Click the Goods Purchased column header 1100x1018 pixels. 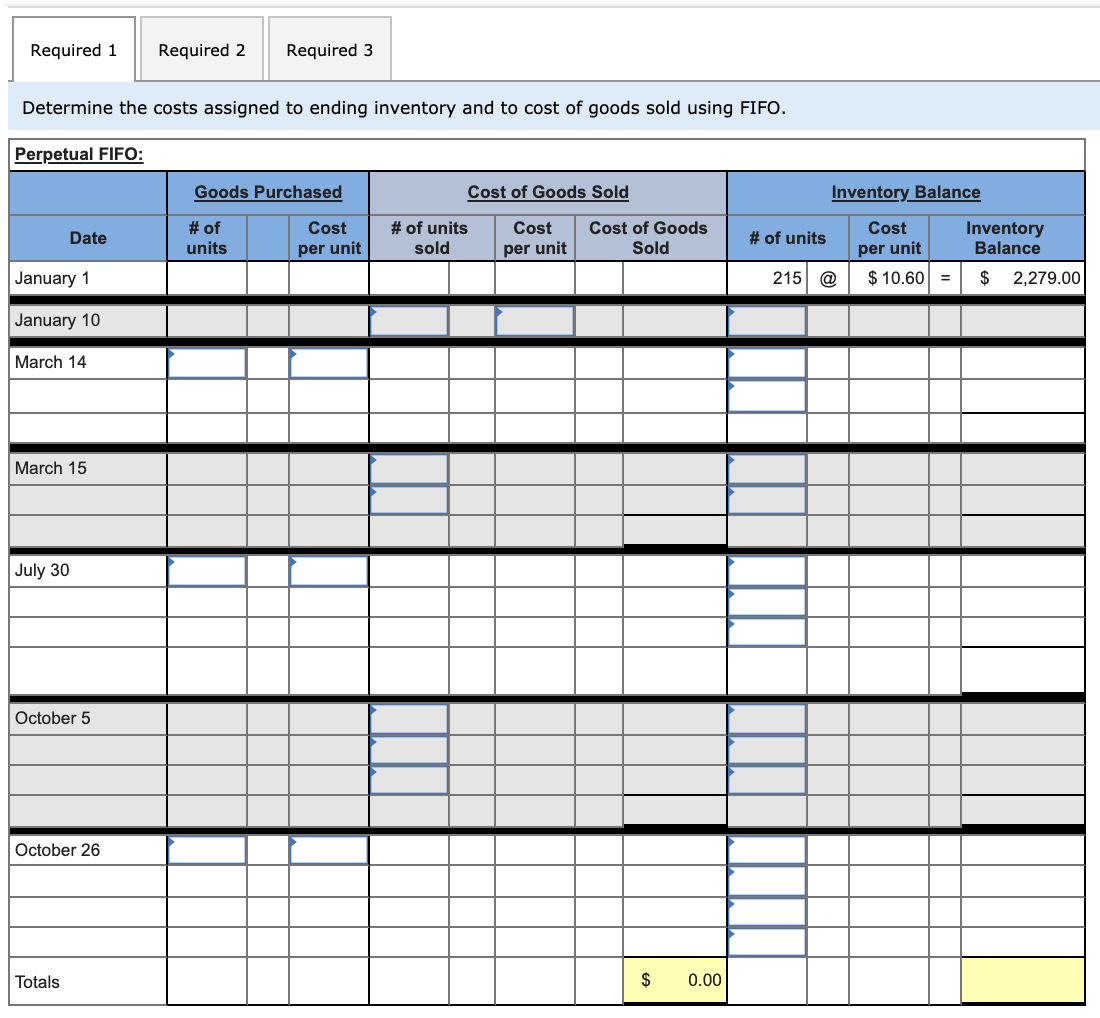267,192
